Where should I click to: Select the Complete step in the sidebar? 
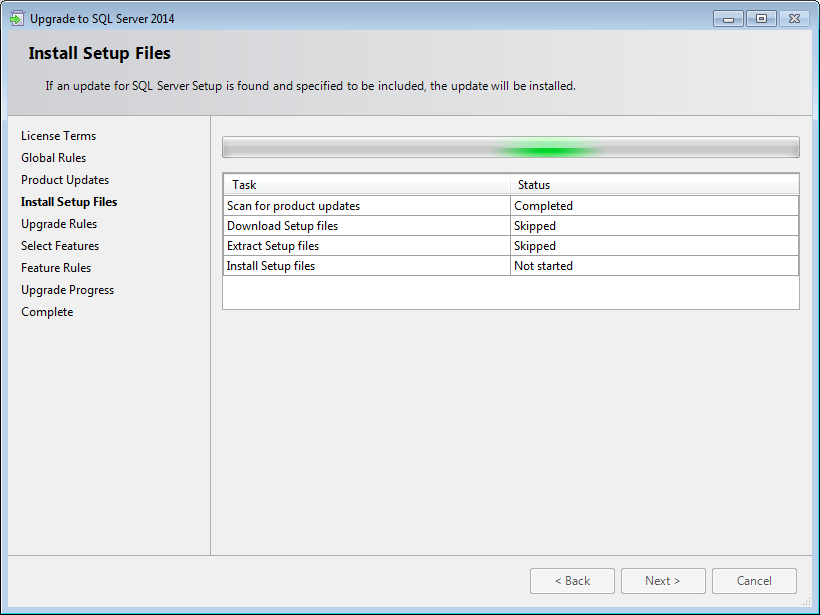(x=47, y=312)
